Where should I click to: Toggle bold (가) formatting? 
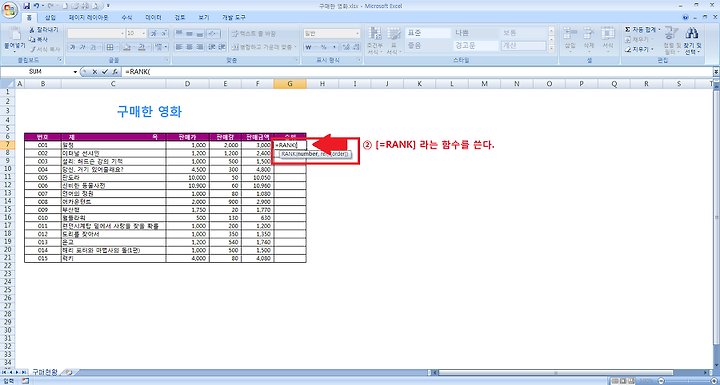tap(73, 47)
